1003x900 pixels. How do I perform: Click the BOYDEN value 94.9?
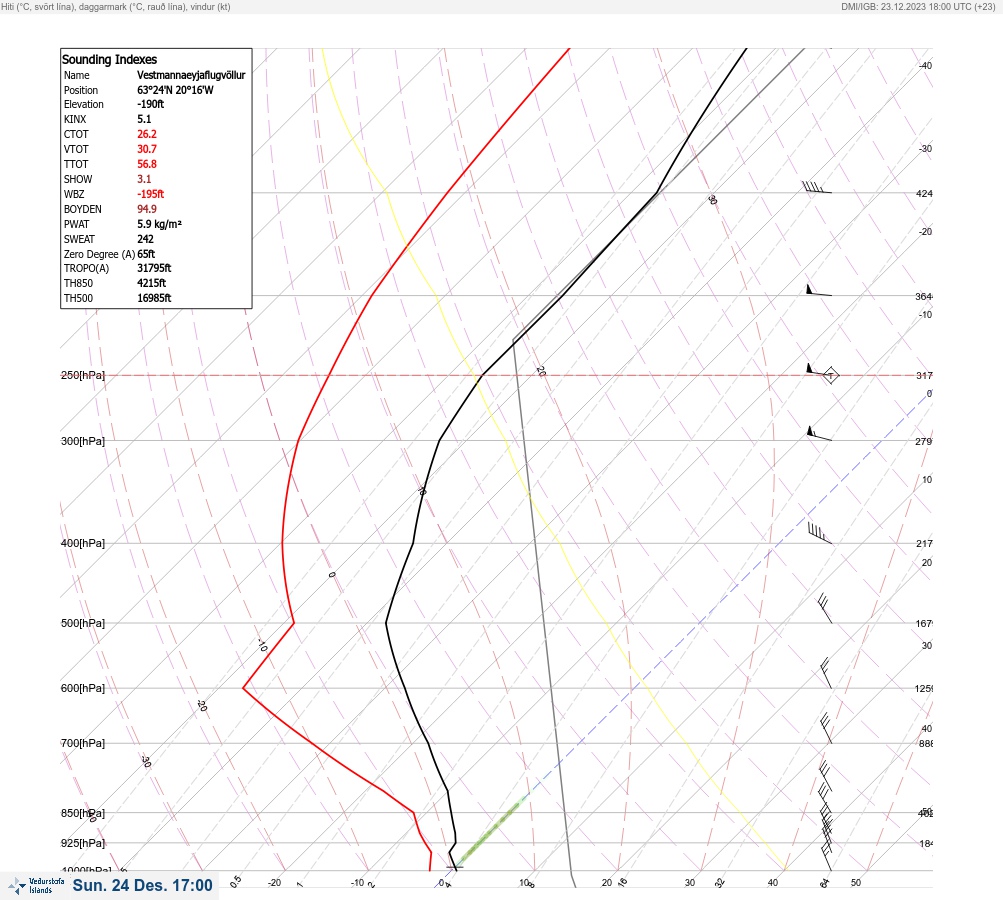[146, 209]
